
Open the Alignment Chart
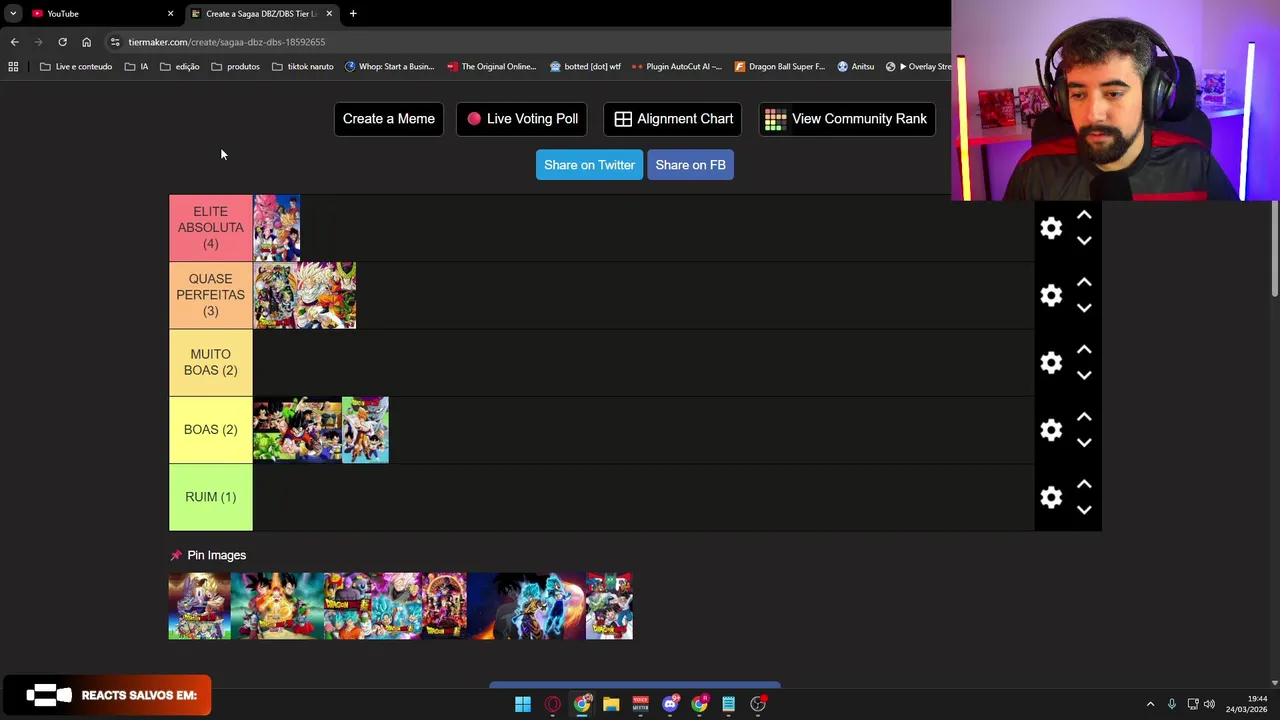(674, 119)
